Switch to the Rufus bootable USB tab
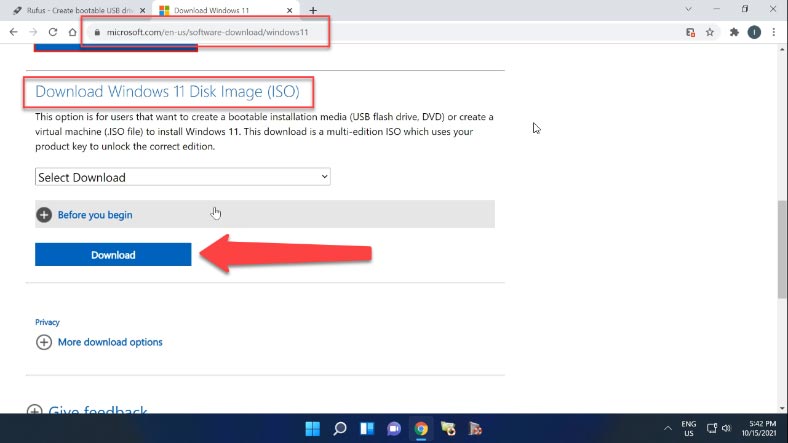788x443 pixels. [78, 10]
